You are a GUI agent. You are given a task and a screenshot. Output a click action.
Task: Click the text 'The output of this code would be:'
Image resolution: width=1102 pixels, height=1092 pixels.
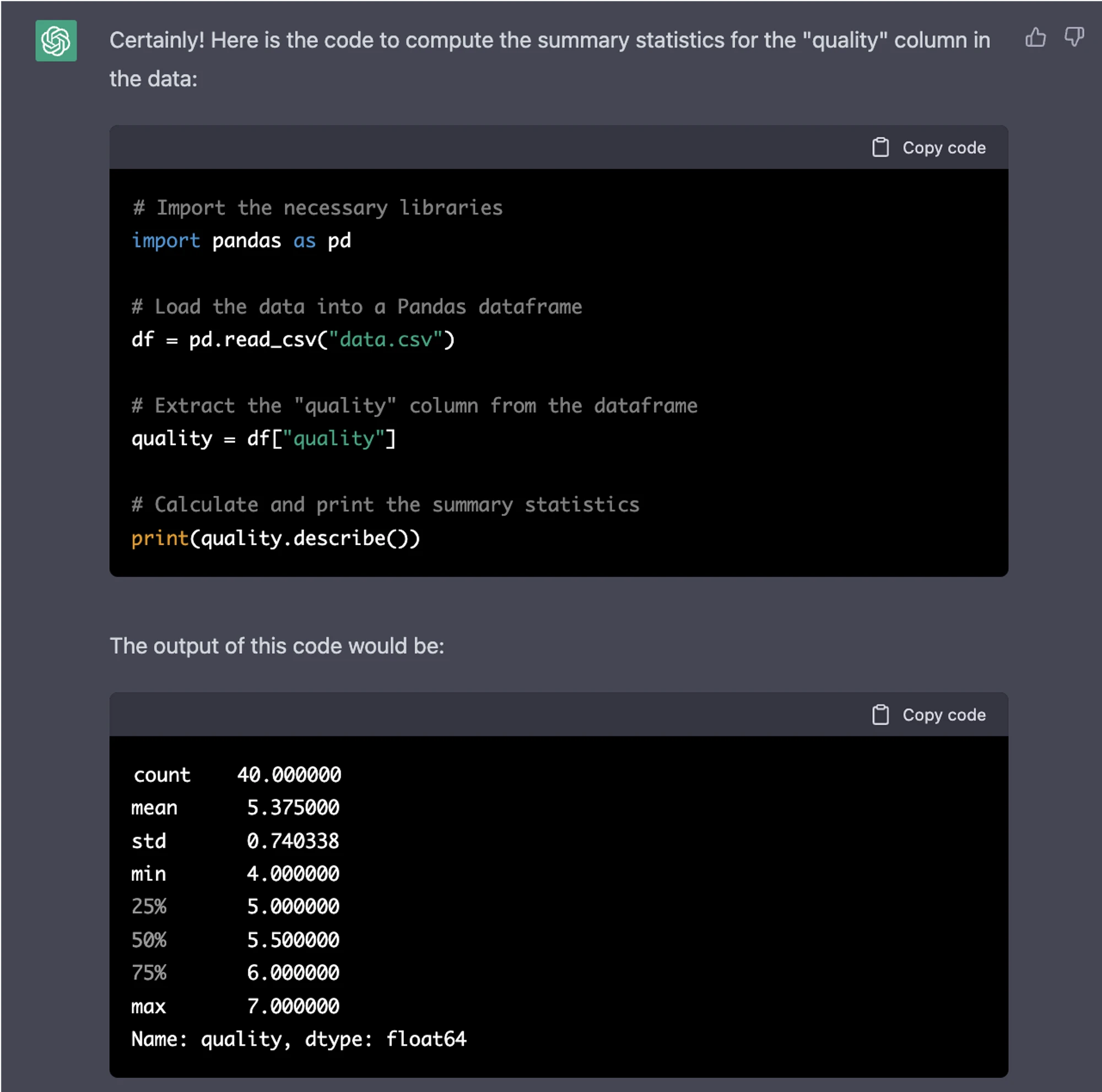277,646
